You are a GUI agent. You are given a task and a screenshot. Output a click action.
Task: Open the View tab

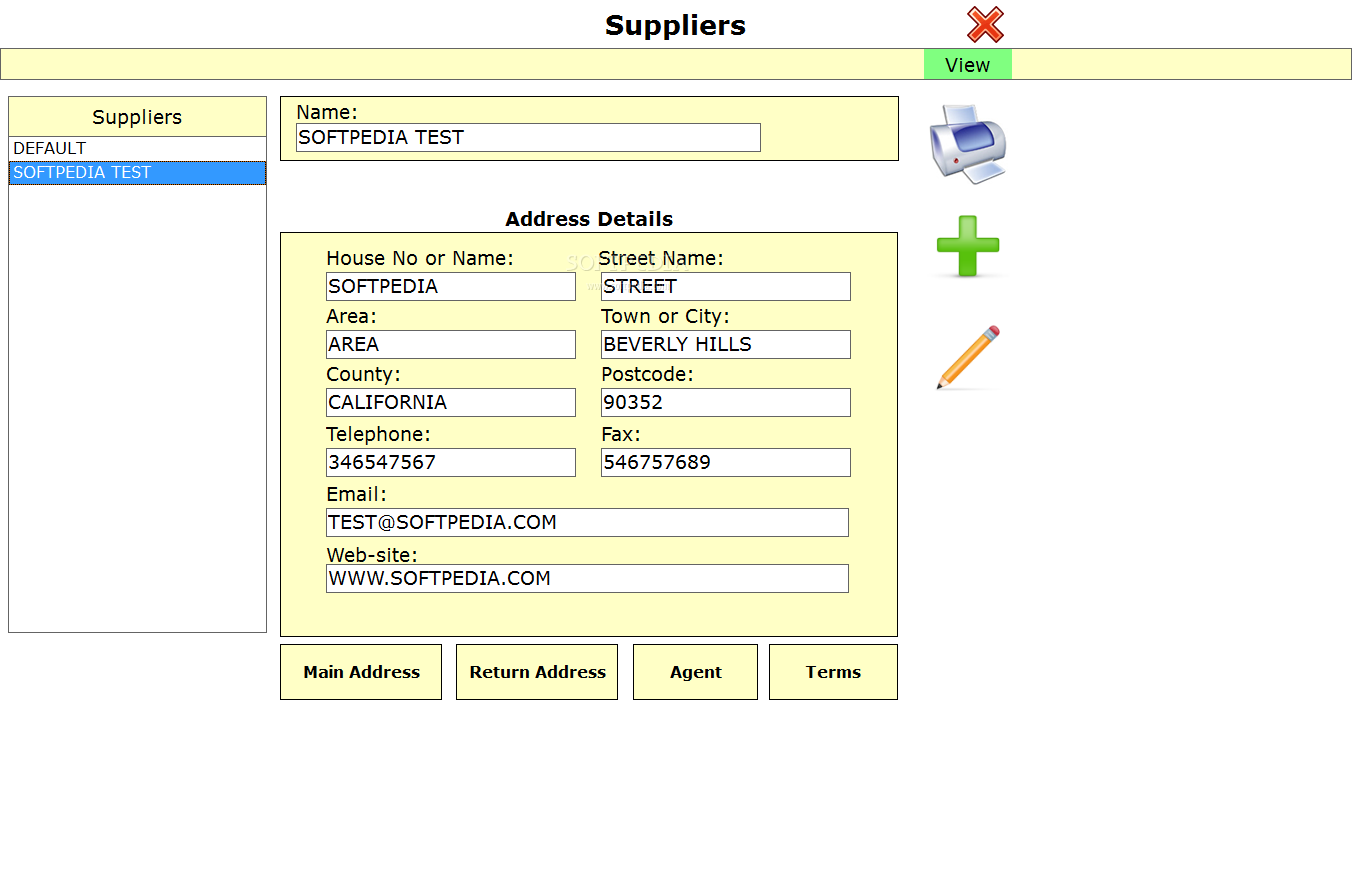click(967, 65)
